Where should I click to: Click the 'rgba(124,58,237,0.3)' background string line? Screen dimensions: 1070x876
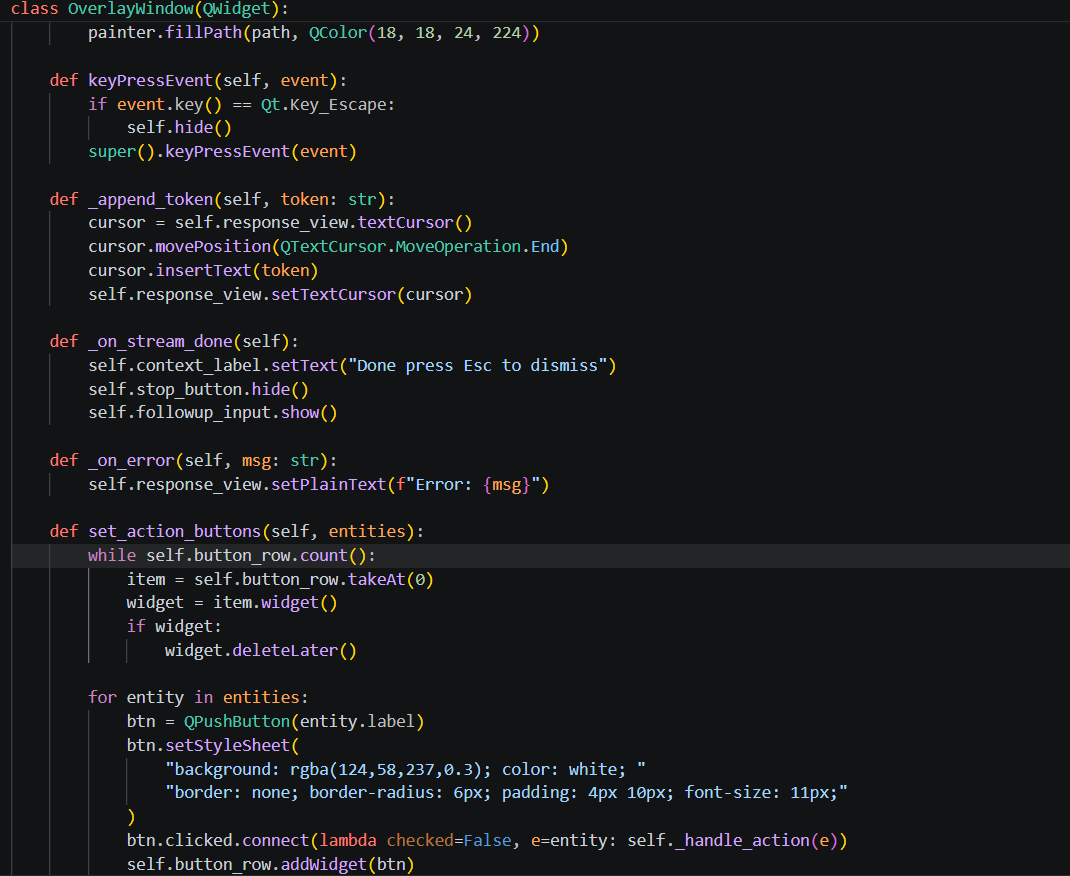[405, 769]
